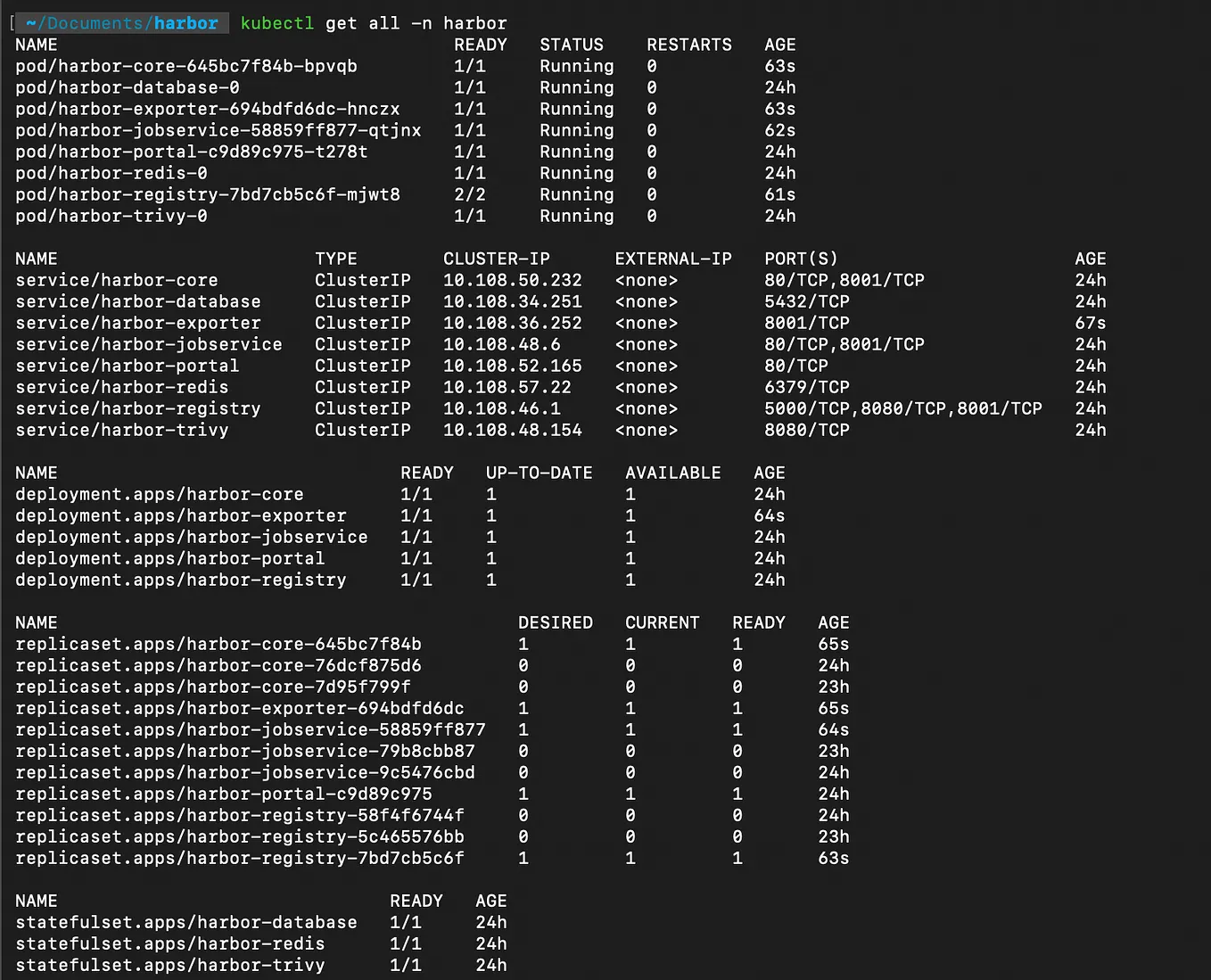The image size is (1211, 980).
Task: Select service/harbor-database name
Action: pos(138,301)
